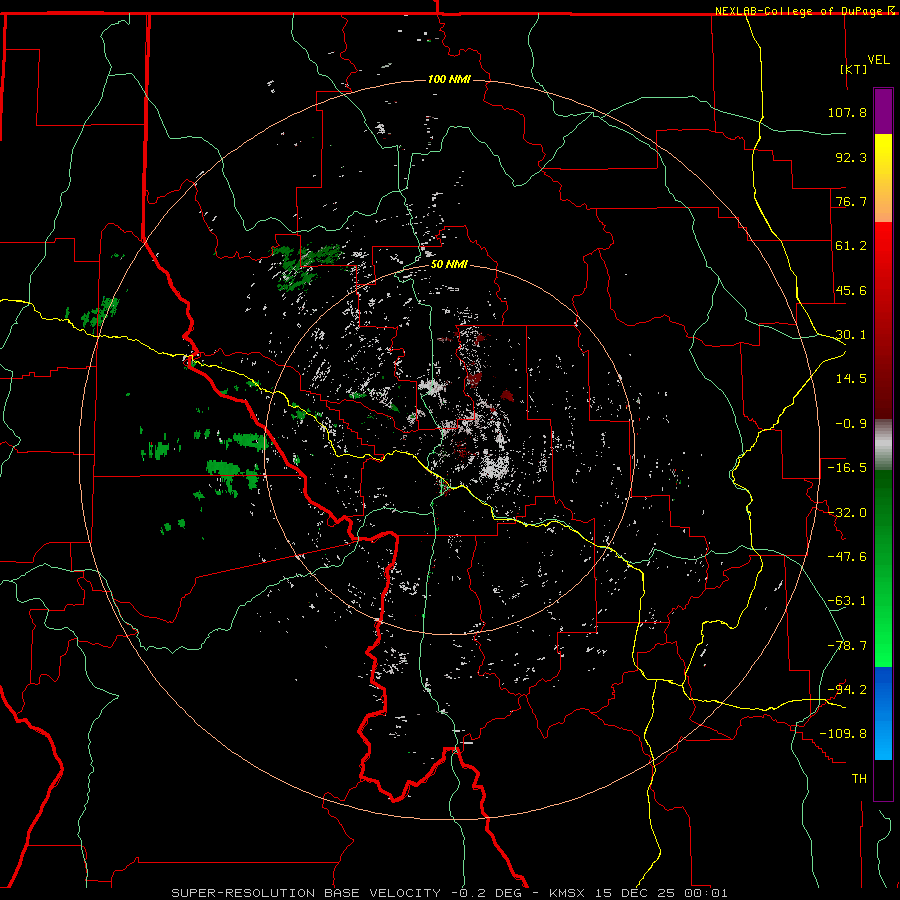Select the -0.9 velocity scale value
900x900 pixels.
click(x=851, y=424)
